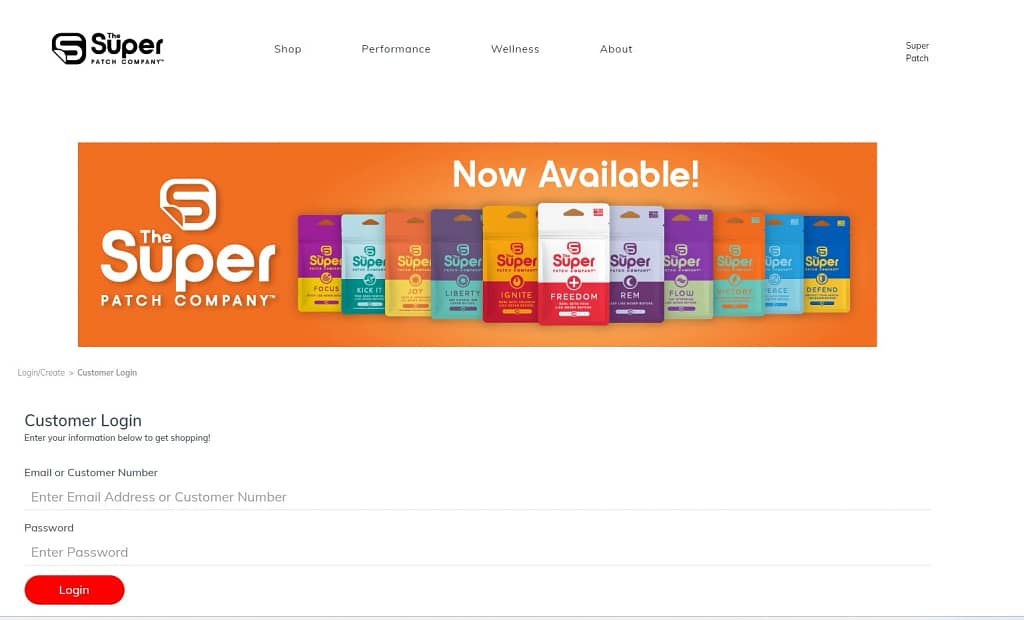Click the white banner logo icon
1024x620 pixels.
[188, 204]
